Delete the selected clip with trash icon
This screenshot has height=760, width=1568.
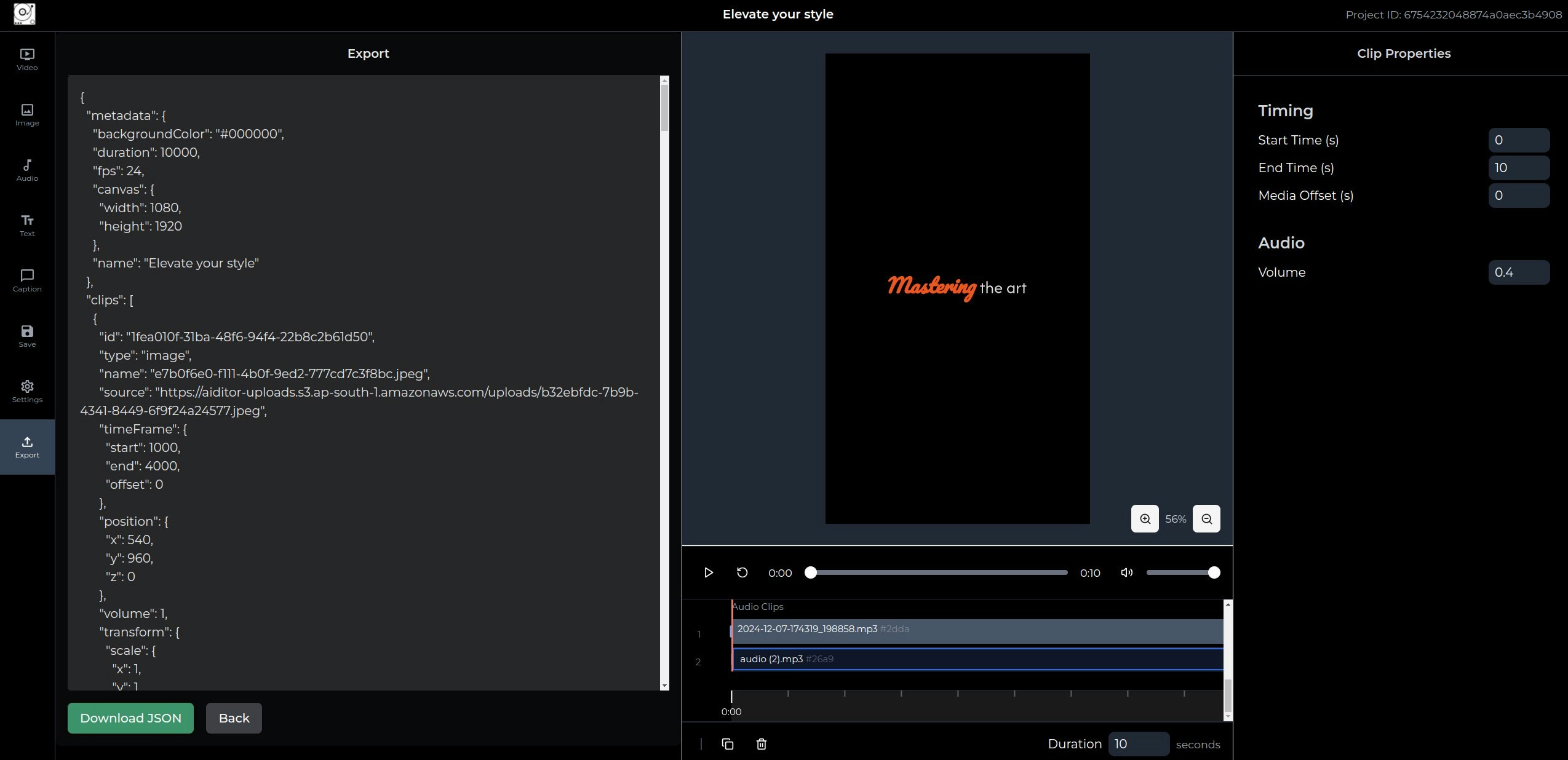coord(762,744)
